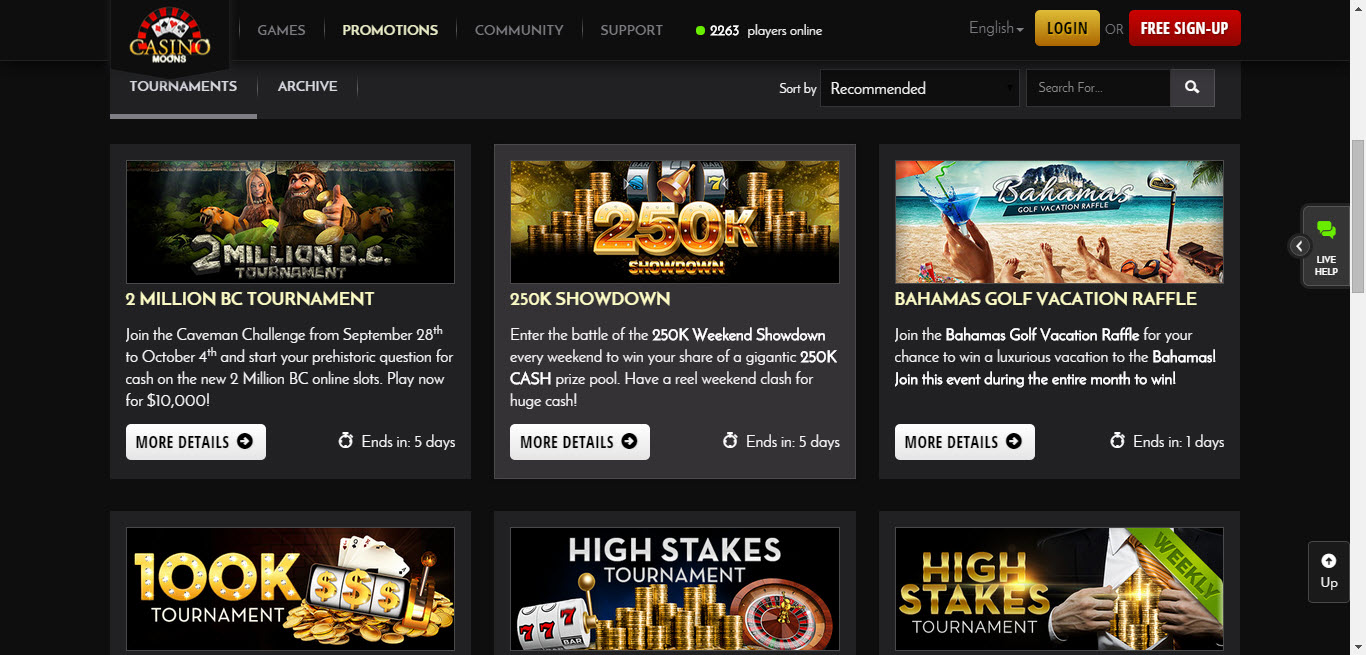This screenshot has height=655, width=1366.
Task: Click the green players online indicator dot
Action: (x=700, y=30)
